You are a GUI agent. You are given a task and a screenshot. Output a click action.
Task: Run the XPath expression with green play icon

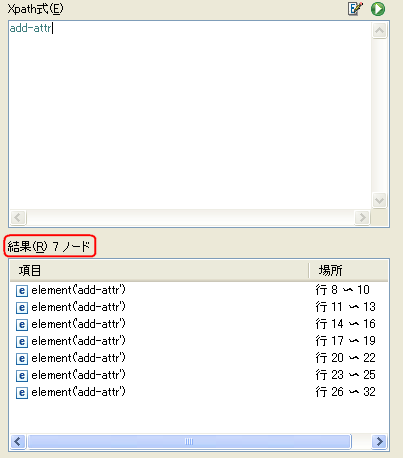(x=378, y=9)
